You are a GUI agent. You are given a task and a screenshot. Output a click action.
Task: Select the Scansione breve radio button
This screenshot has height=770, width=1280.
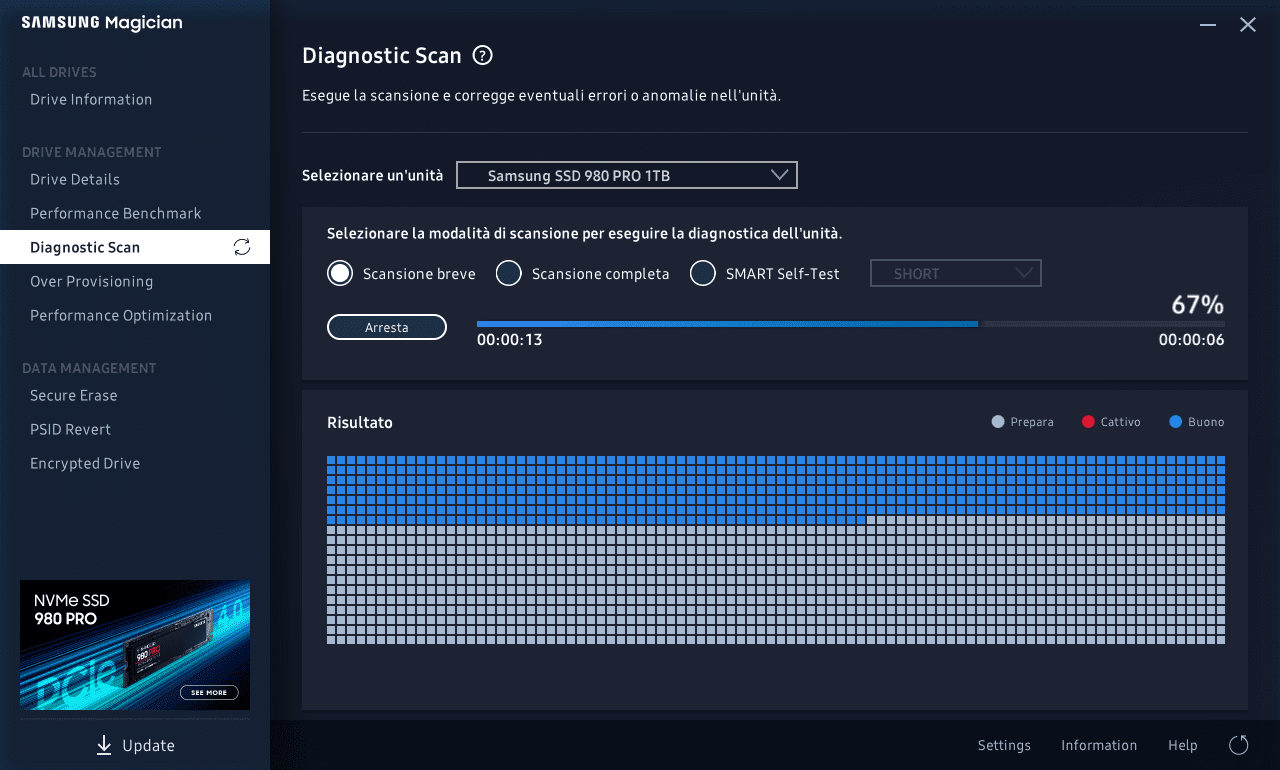coord(340,273)
